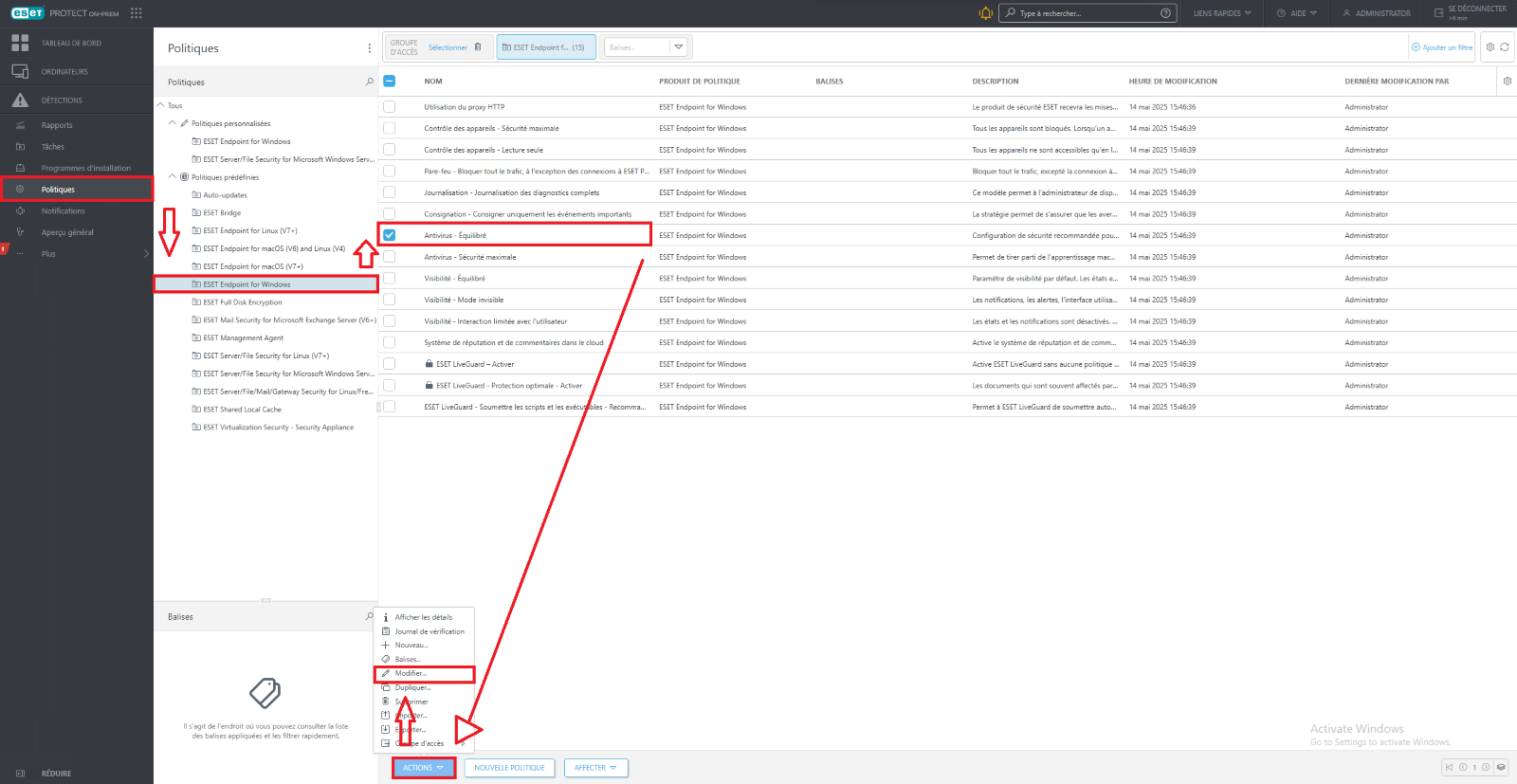Viewport: 1517px width, 784px height.
Task: Check the Antivirus - Sécurité maximale checkbox
Action: (390, 257)
